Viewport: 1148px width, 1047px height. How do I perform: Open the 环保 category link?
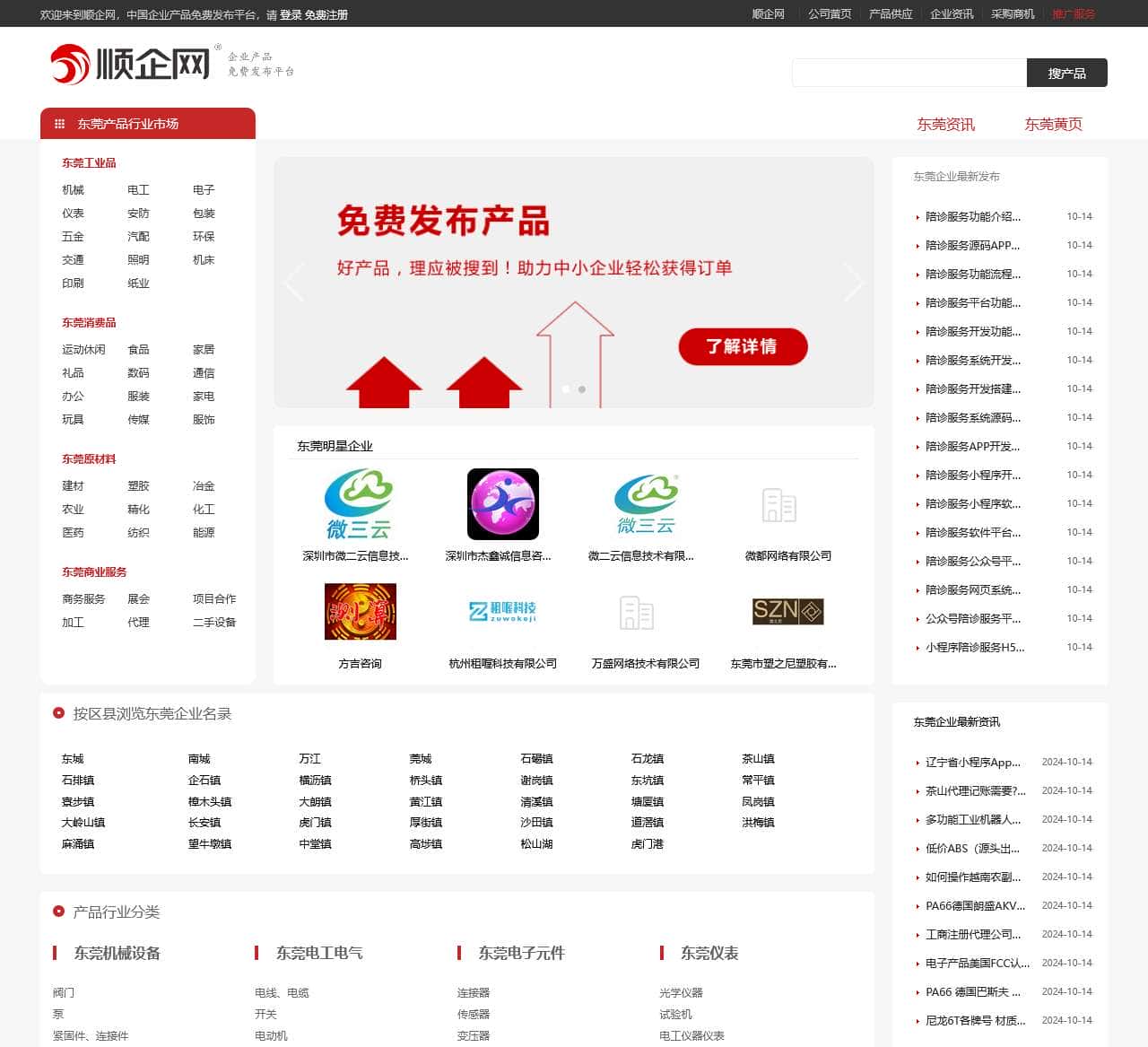point(204,237)
